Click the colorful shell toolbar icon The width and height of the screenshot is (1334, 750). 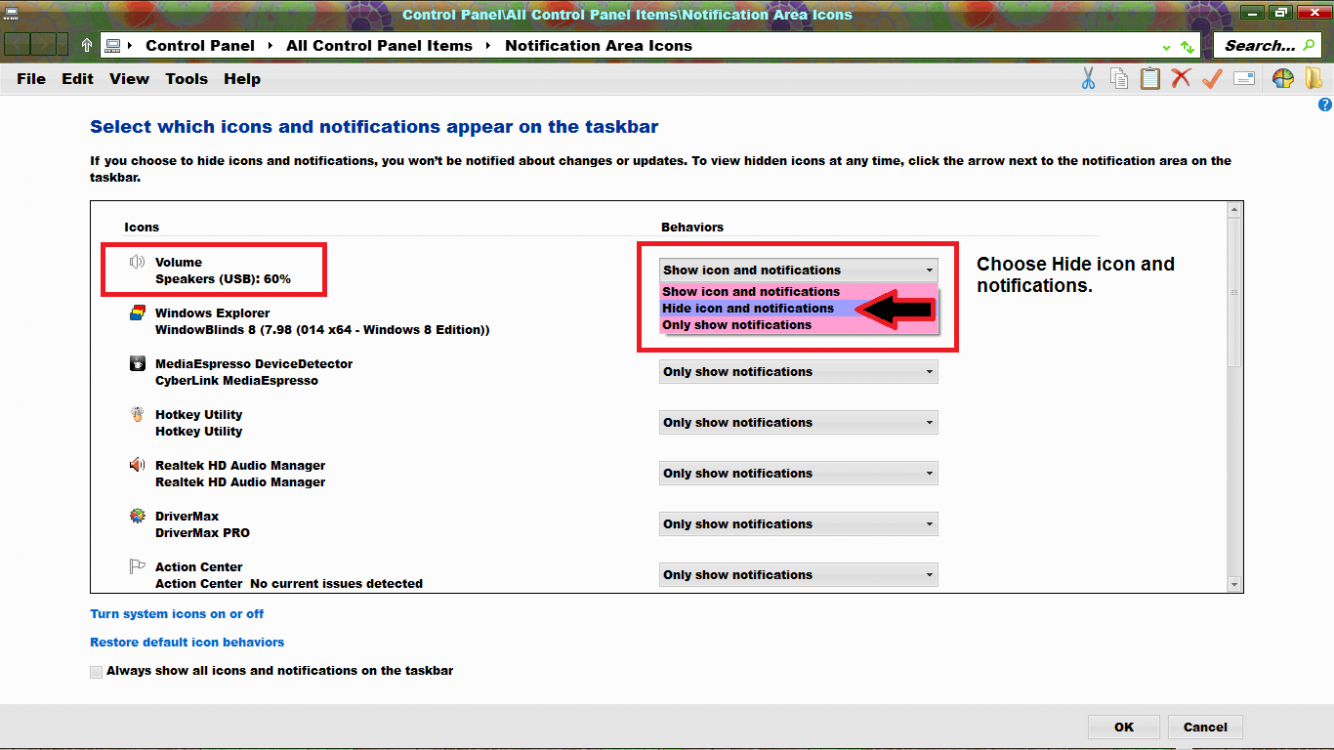1283,79
